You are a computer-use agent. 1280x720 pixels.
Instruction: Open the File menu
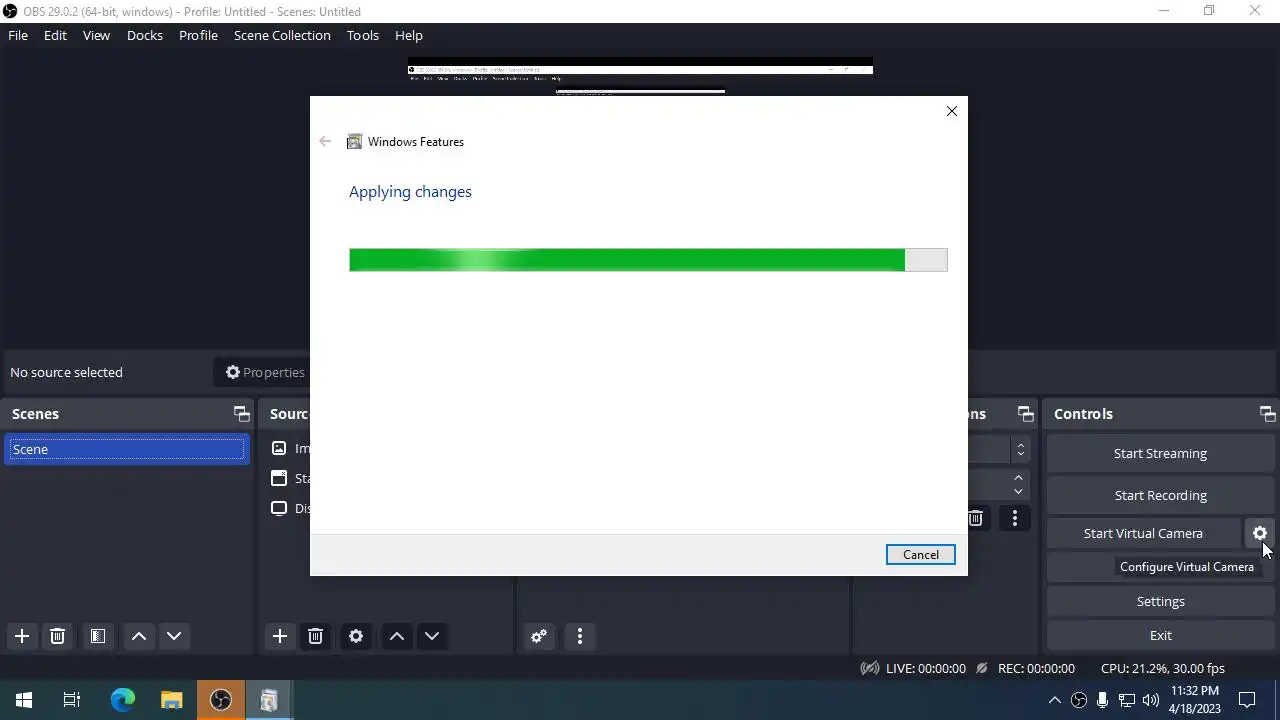tap(18, 35)
